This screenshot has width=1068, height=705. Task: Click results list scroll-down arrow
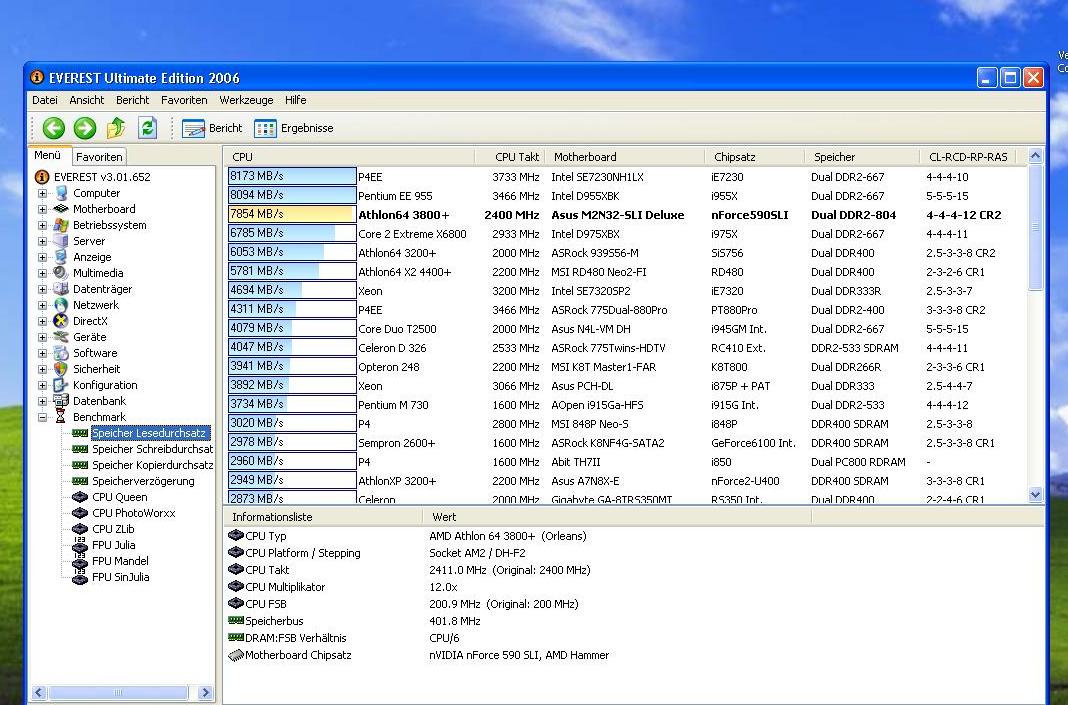[1035, 495]
